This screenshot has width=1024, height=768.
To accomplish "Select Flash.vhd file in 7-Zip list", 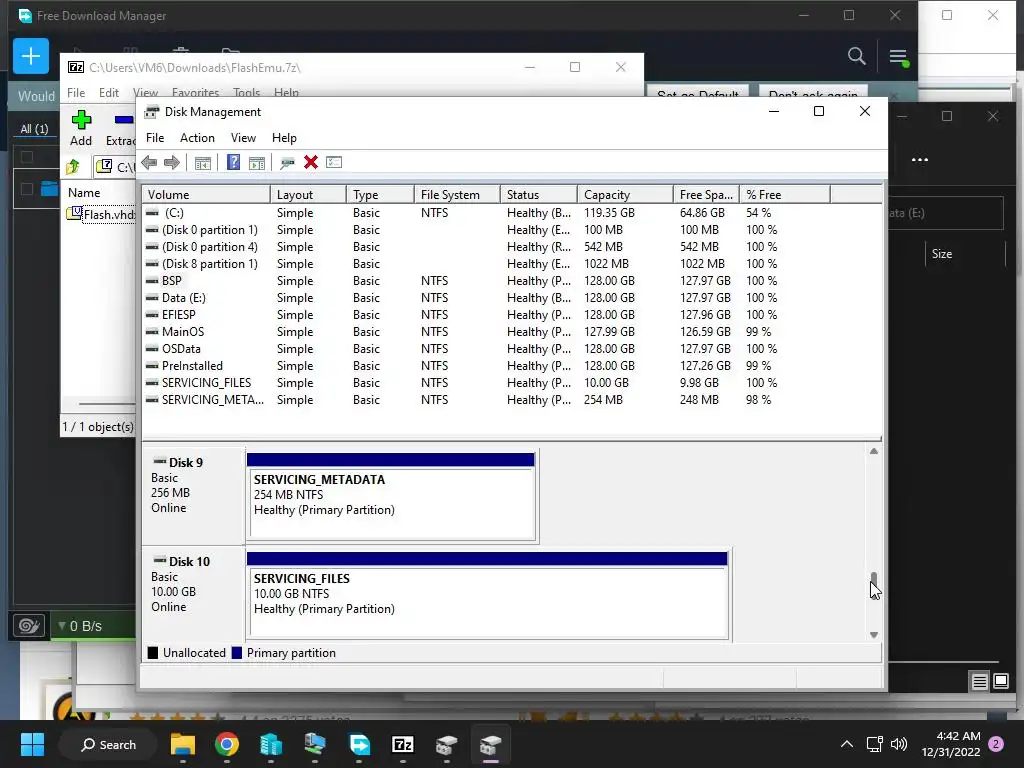I will [x=101, y=214].
